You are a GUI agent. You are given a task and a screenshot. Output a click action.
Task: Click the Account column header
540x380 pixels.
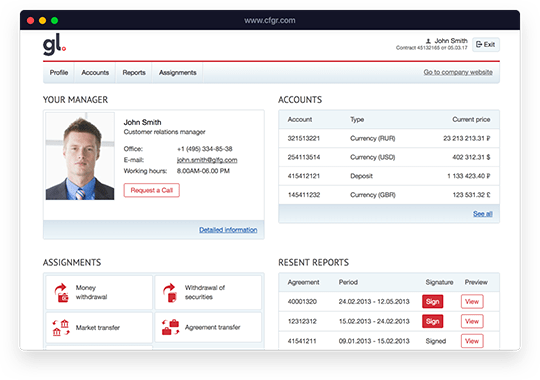coord(300,120)
